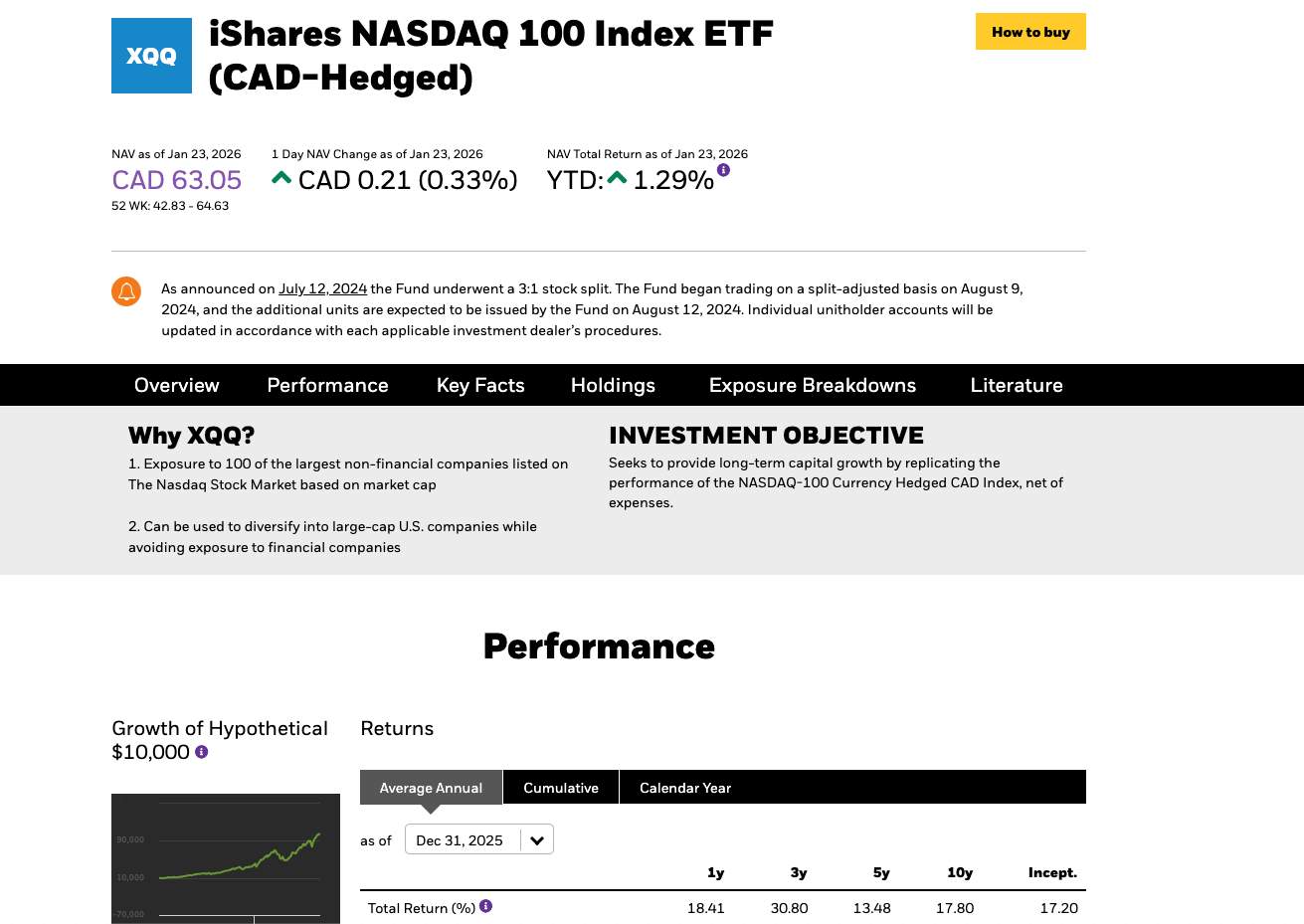Jump to the Performance nav item
The height and width of the screenshot is (924, 1304).
[327, 385]
